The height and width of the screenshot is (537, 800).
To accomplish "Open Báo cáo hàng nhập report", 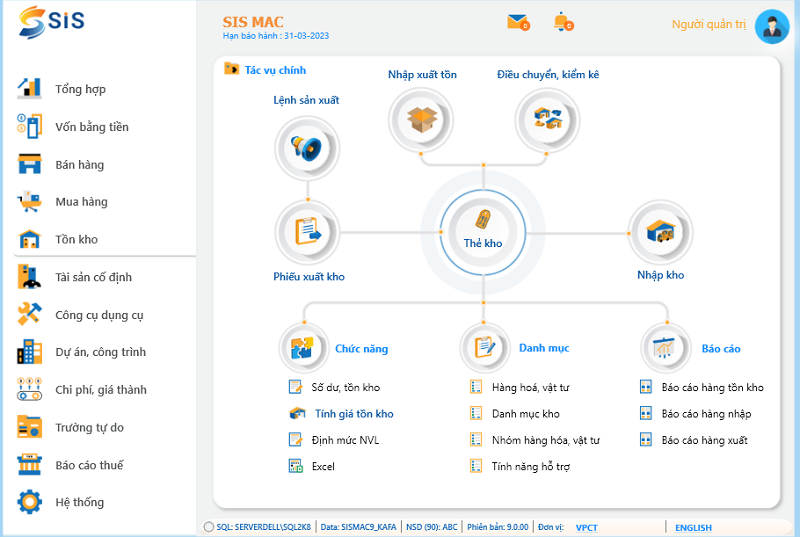I will point(706,414).
